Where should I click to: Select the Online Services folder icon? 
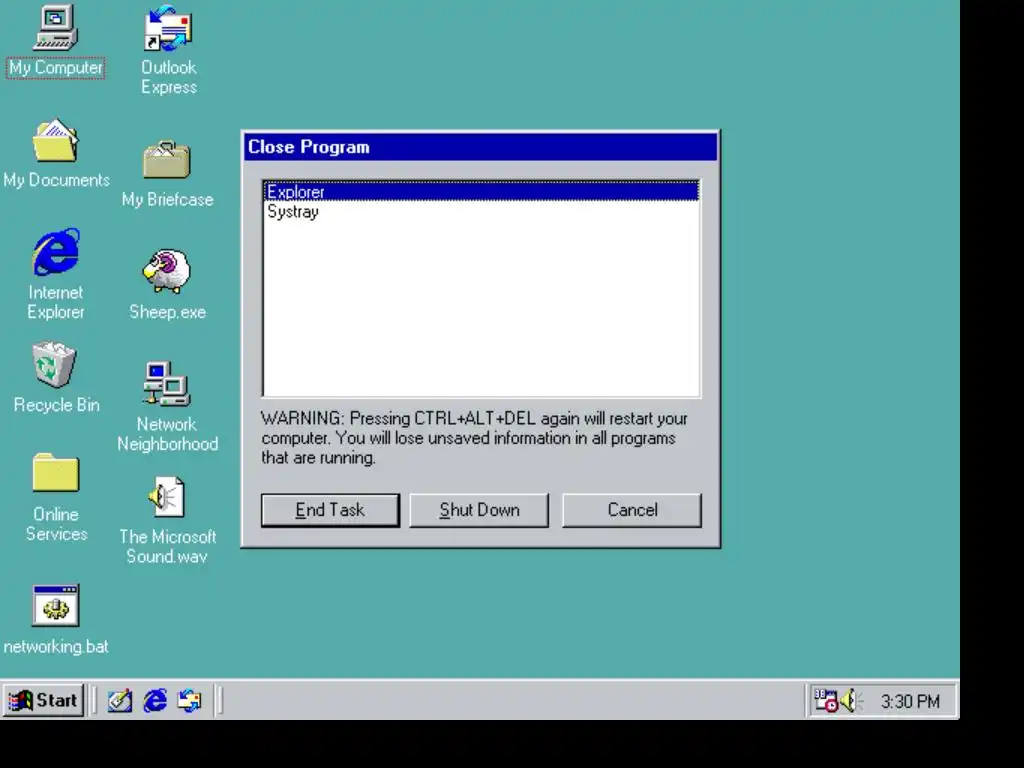(x=56, y=473)
